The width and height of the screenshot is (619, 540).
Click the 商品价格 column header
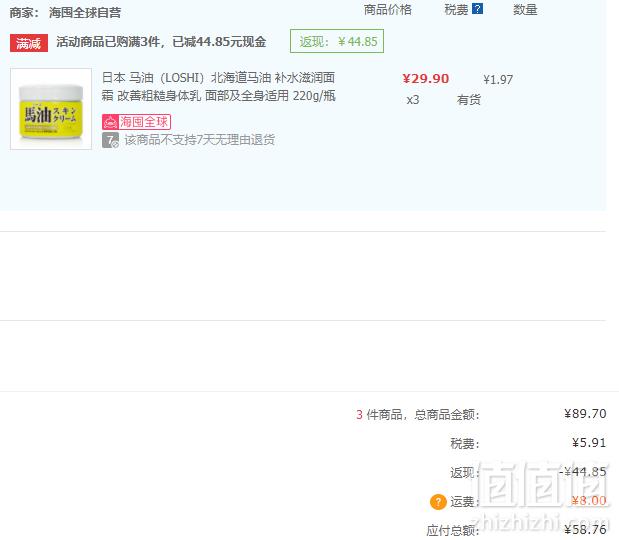pyautogui.click(x=387, y=9)
